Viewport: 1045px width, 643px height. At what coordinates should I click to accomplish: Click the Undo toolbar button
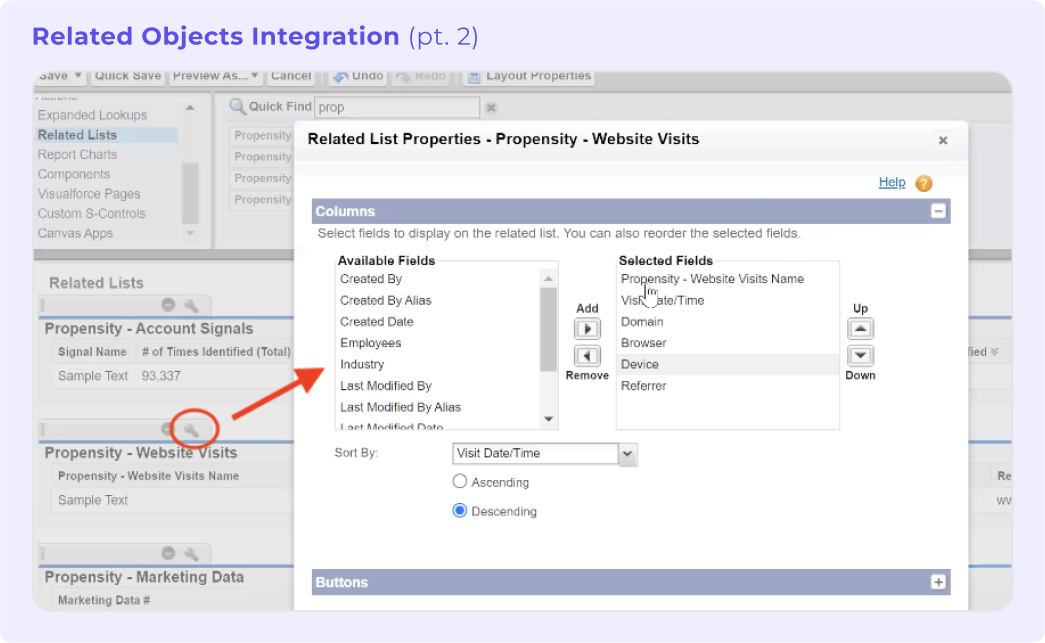pyautogui.click(x=359, y=76)
